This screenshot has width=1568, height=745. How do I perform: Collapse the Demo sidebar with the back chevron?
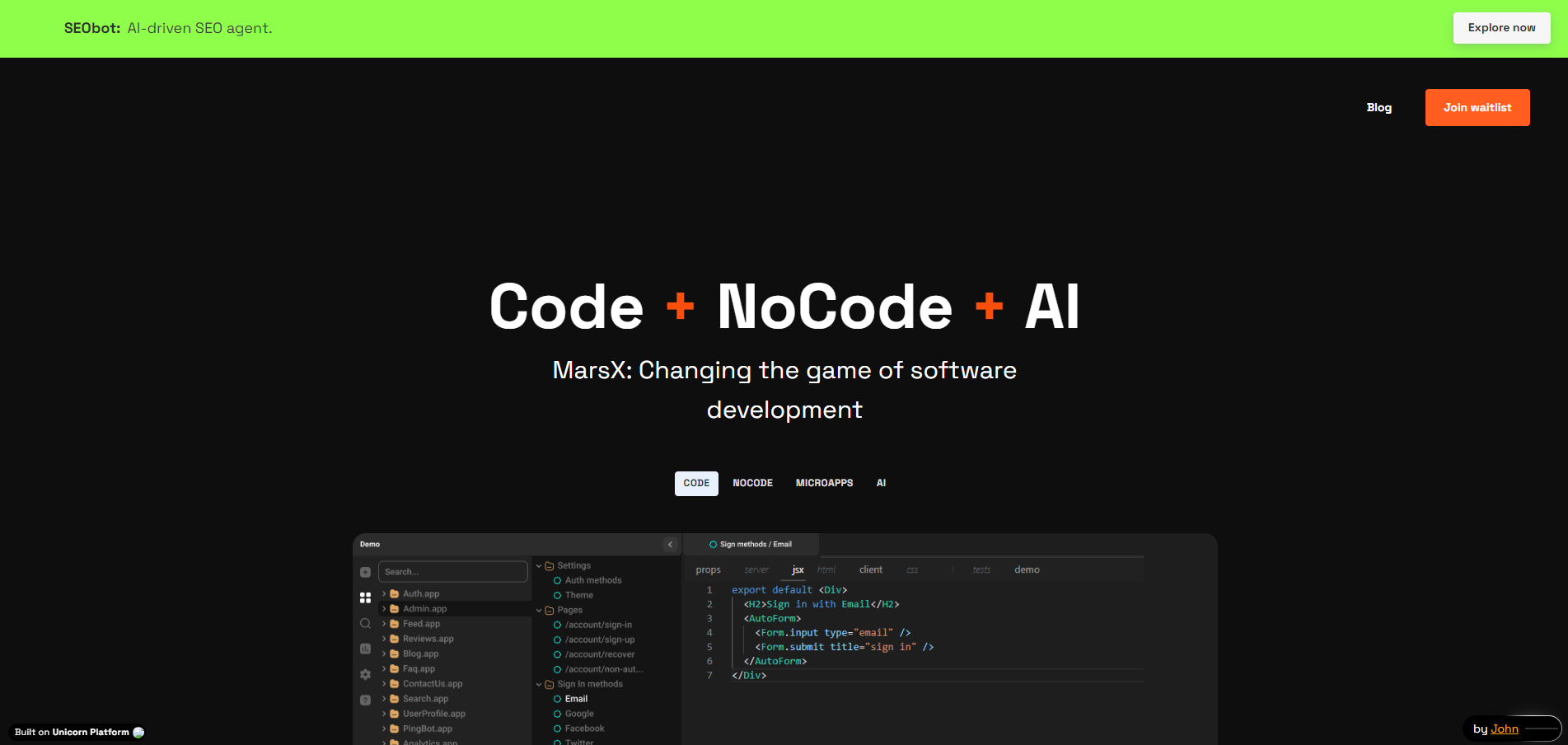tap(670, 545)
